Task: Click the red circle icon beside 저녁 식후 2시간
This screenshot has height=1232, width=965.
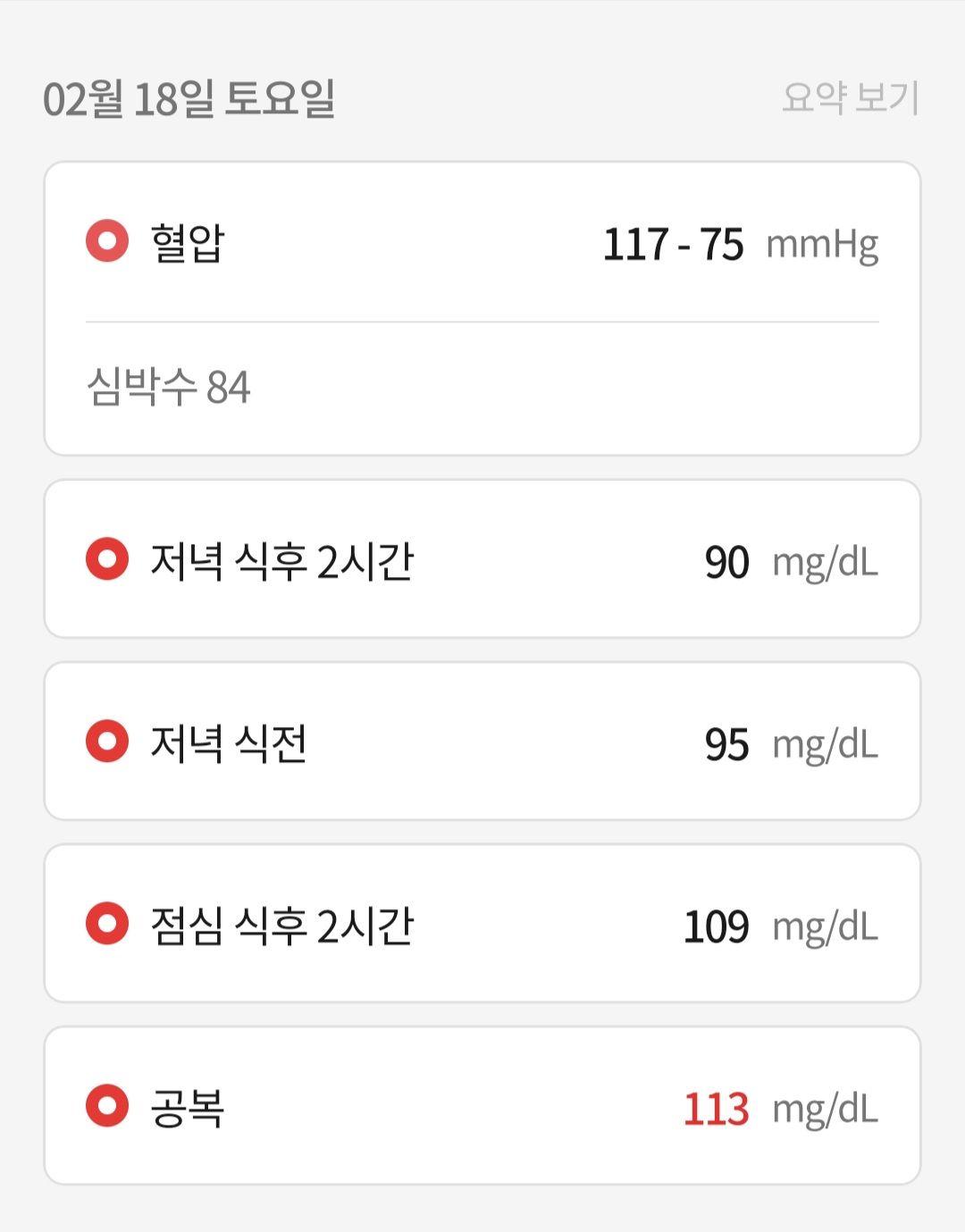Action: point(107,559)
